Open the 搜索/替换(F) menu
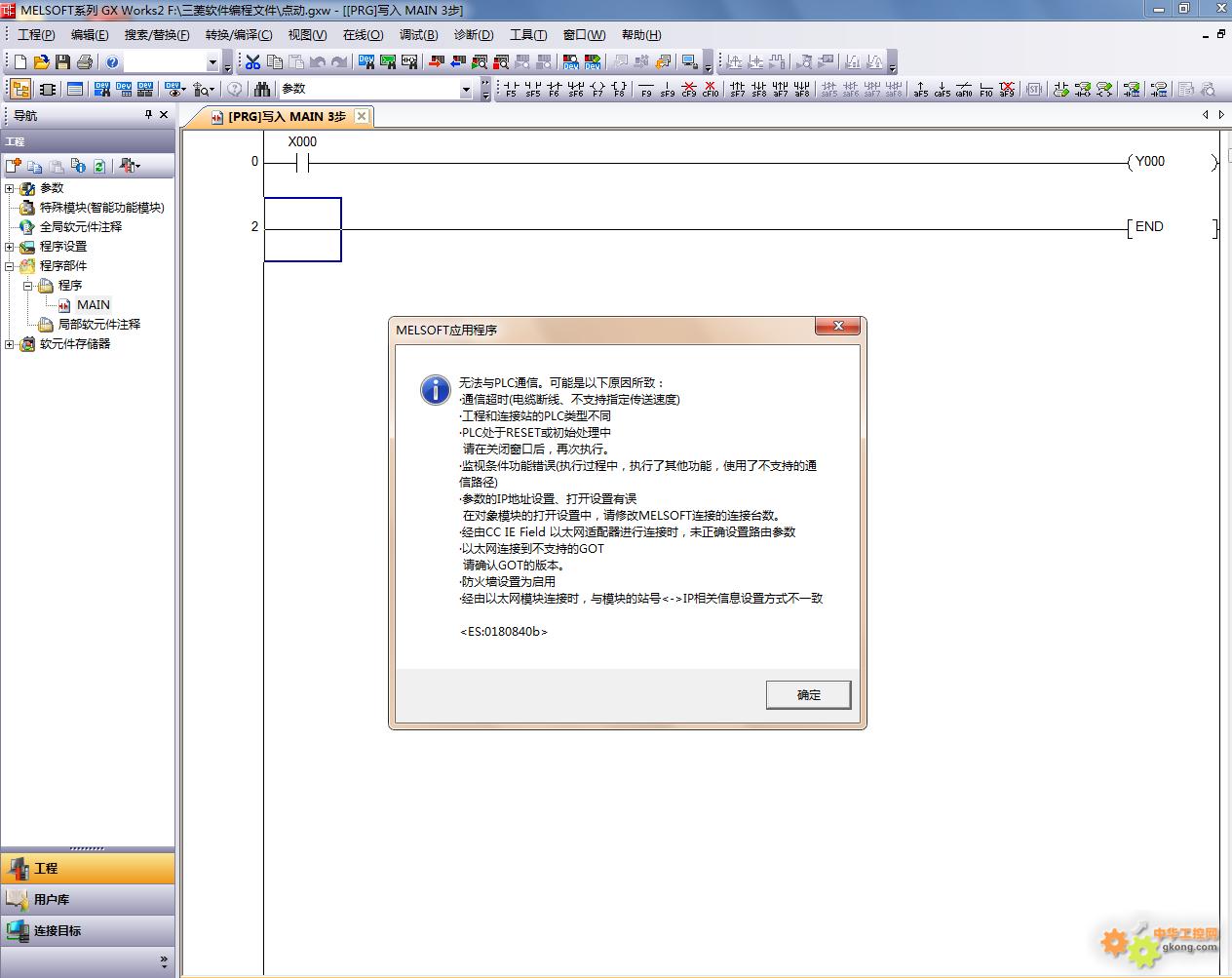 click(x=157, y=35)
